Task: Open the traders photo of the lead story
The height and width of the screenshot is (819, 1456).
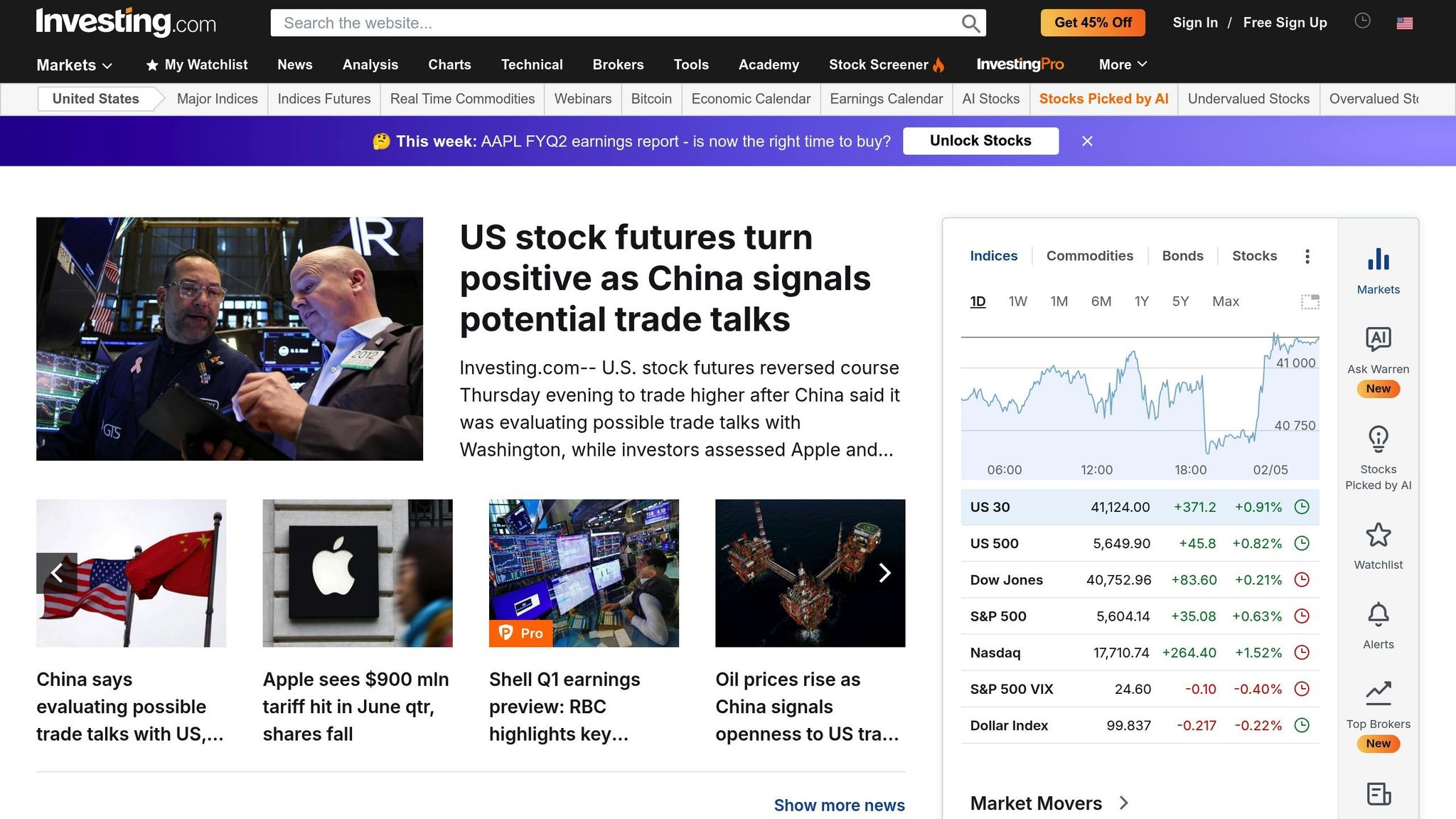Action: pyautogui.click(x=230, y=339)
